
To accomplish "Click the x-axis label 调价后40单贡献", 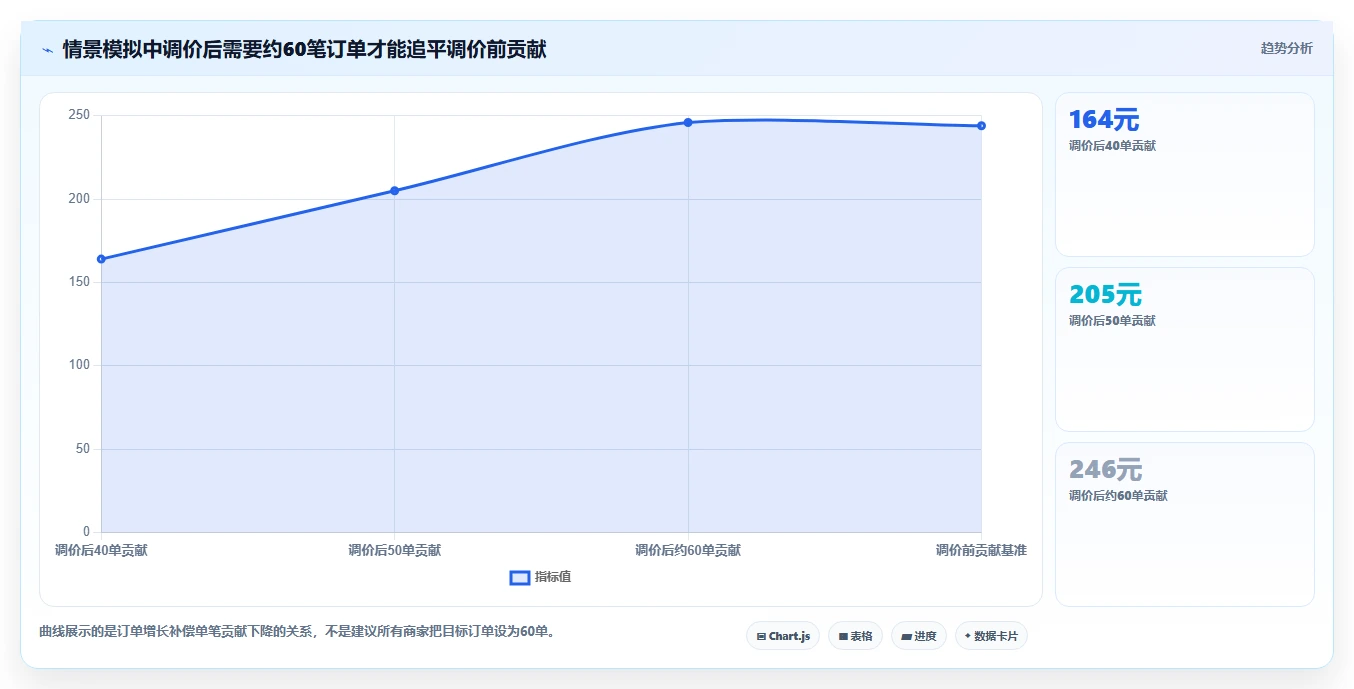I will [x=101, y=550].
